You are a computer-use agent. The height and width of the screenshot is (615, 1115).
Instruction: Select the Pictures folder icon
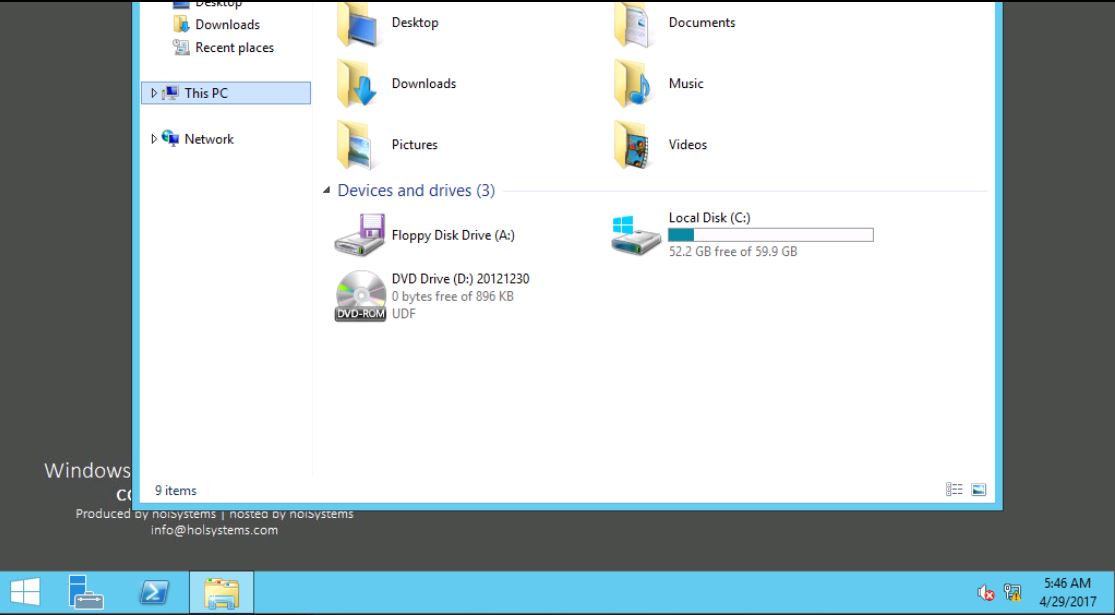click(358, 145)
